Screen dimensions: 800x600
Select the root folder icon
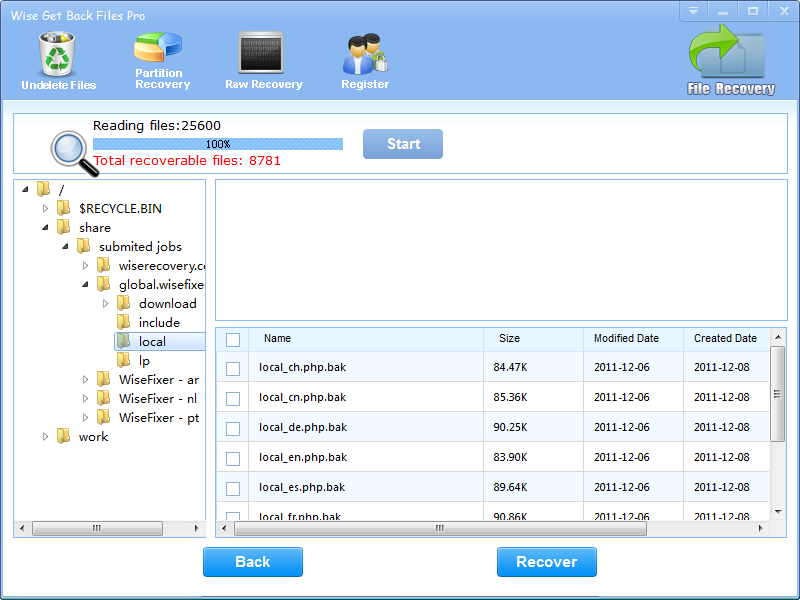(x=43, y=189)
